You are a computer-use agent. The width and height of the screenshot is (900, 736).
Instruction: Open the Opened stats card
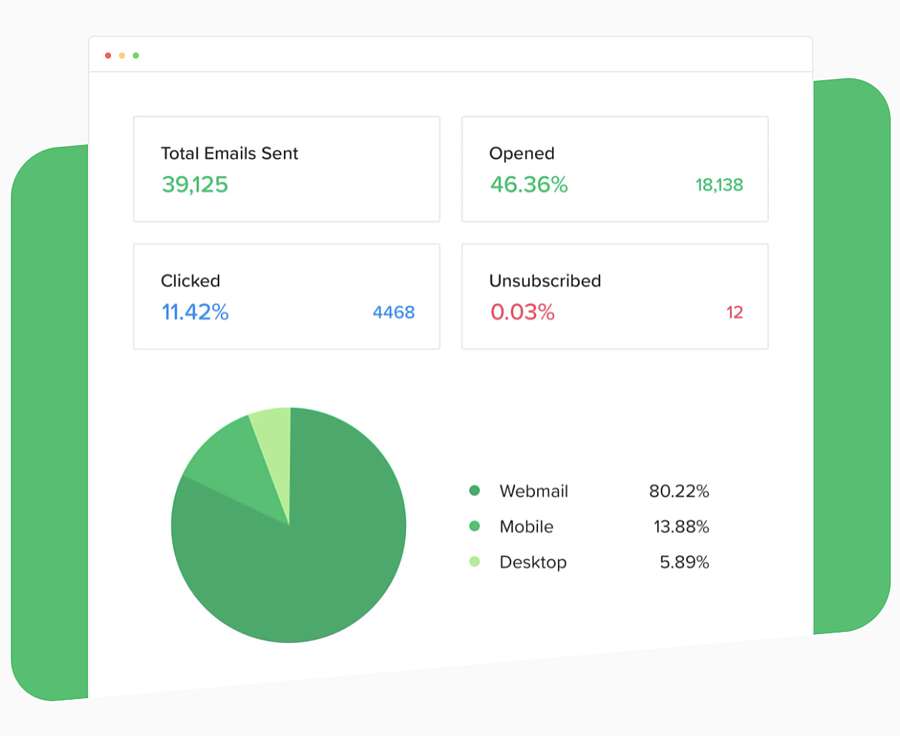614,168
